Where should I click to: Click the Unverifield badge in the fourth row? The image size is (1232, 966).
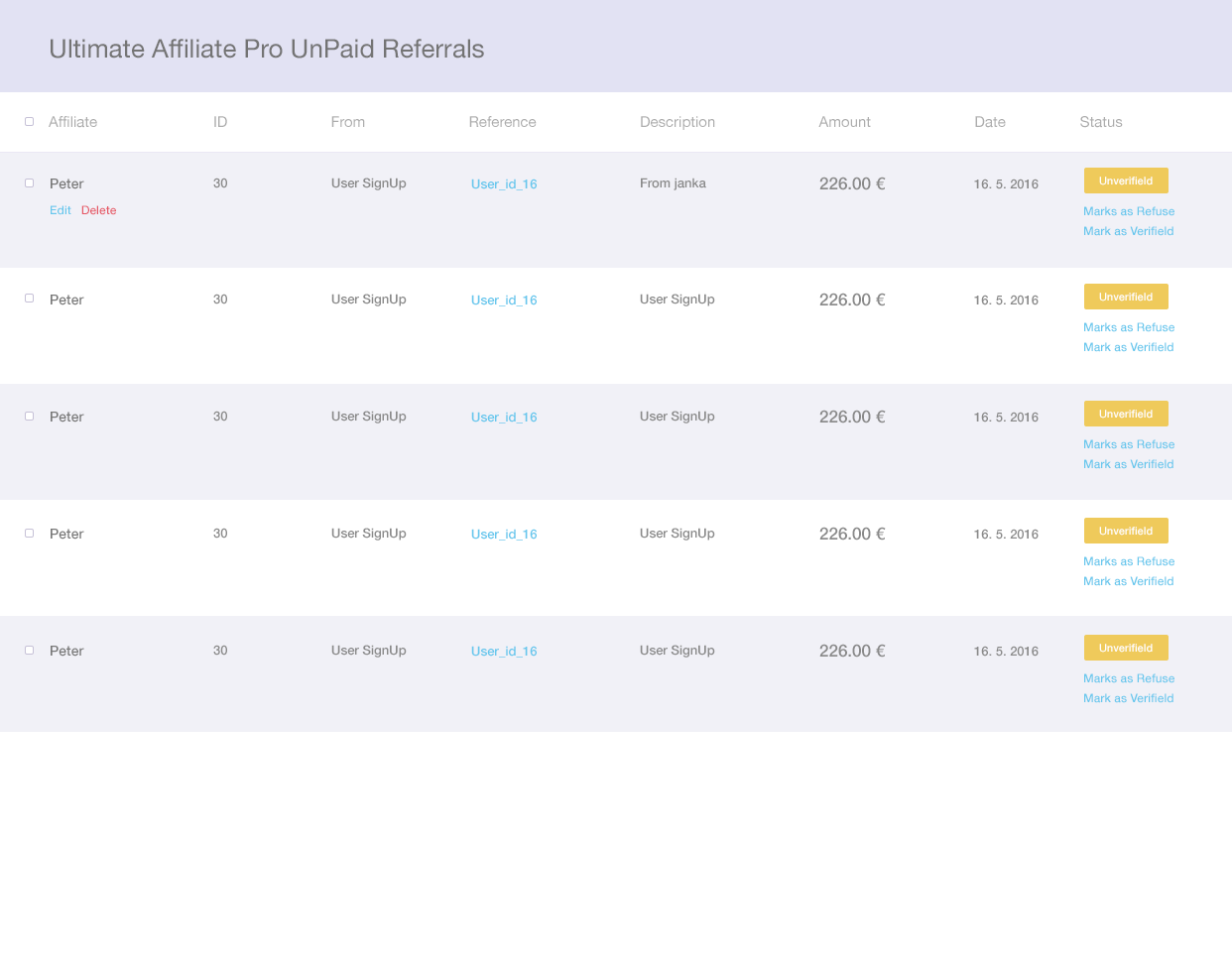click(1126, 531)
